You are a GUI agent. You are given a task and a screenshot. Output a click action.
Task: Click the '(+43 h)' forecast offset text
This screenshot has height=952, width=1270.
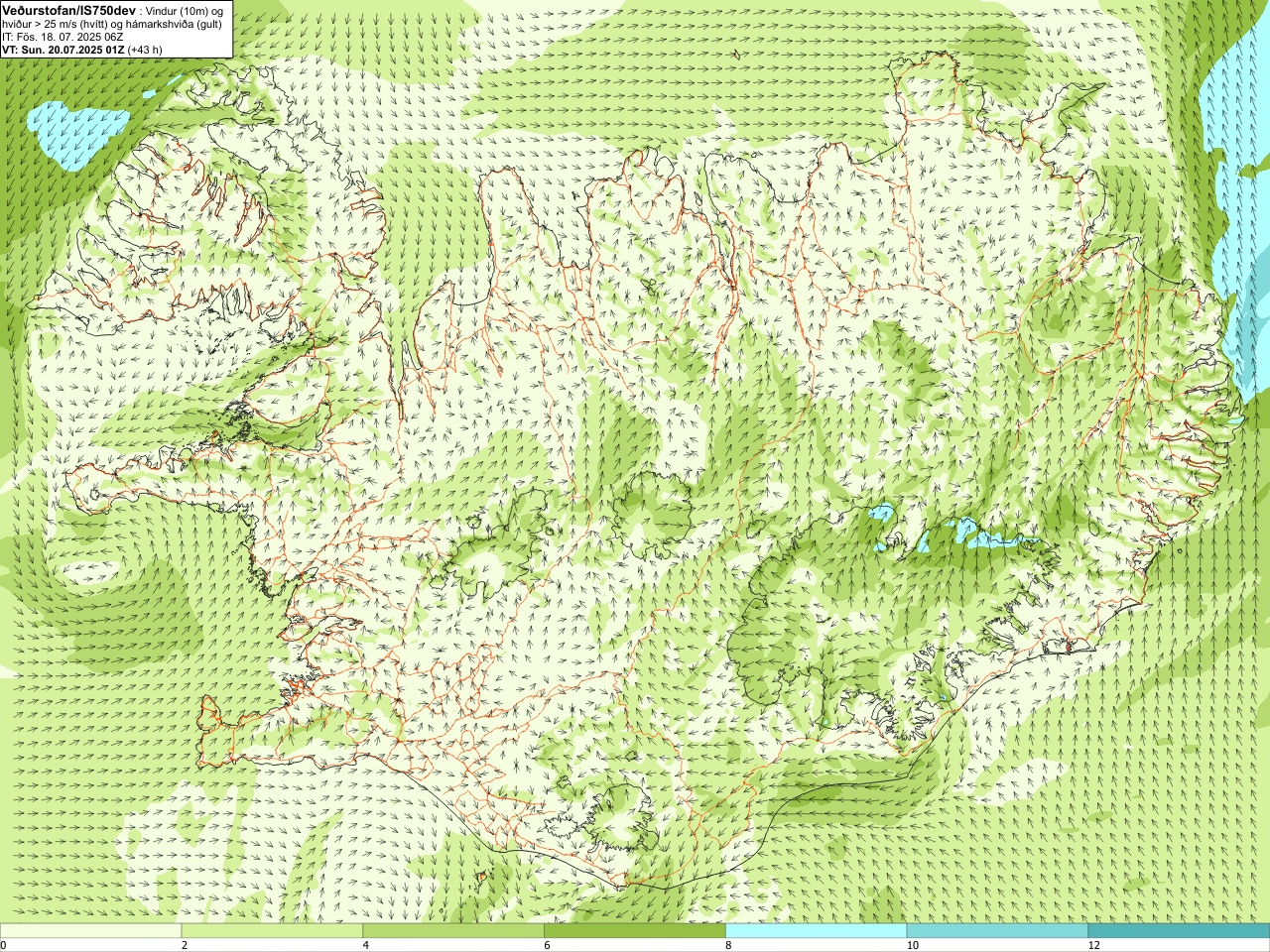coord(145,49)
